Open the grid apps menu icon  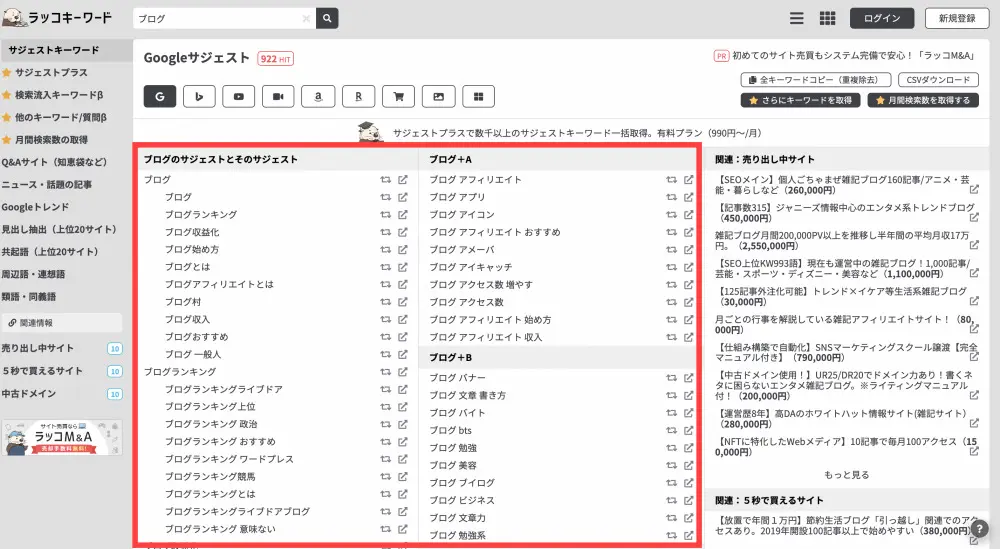pyautogui.click(x=827, y=18)
